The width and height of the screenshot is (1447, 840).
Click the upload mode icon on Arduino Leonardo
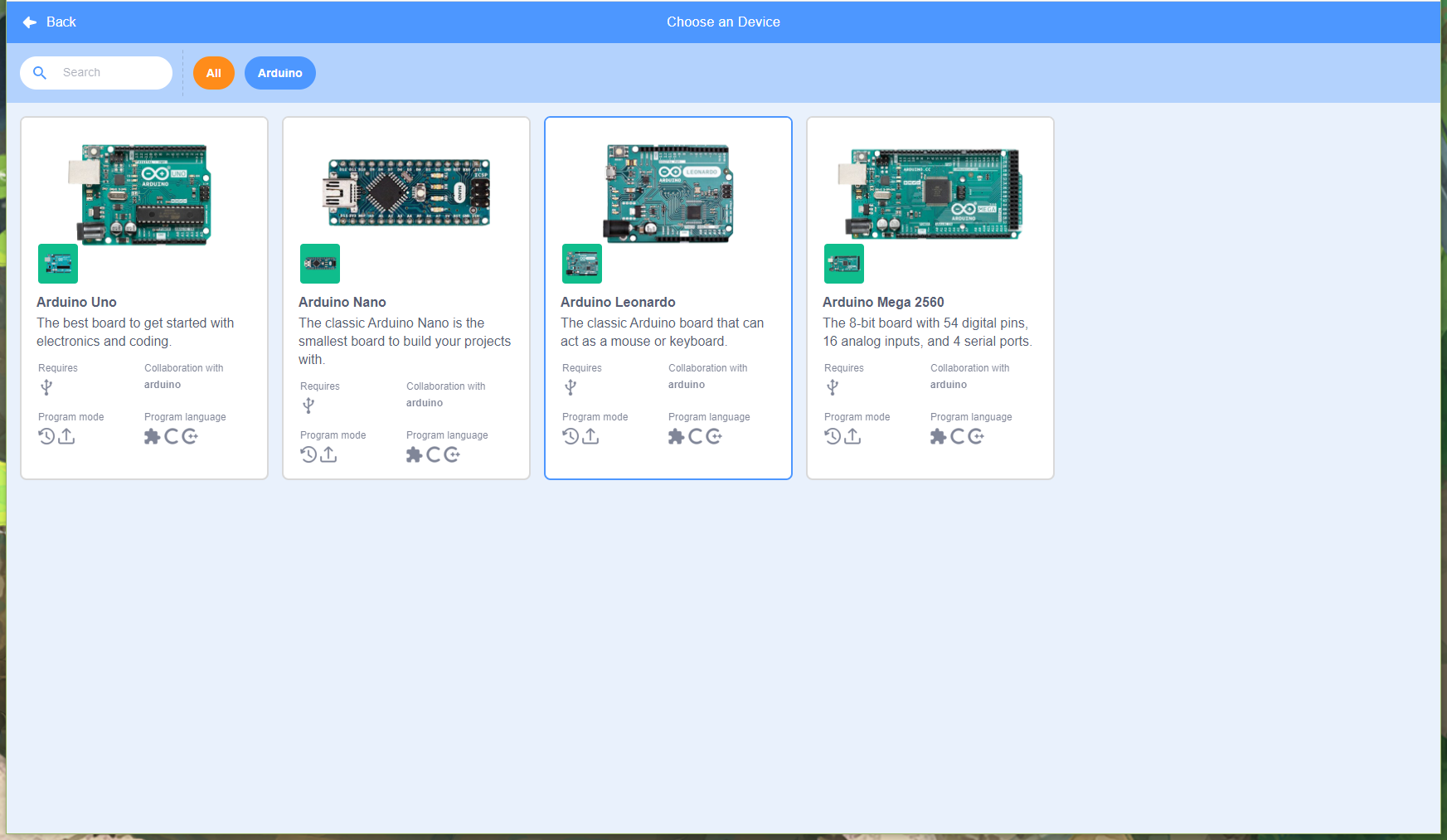coord(591,436)
